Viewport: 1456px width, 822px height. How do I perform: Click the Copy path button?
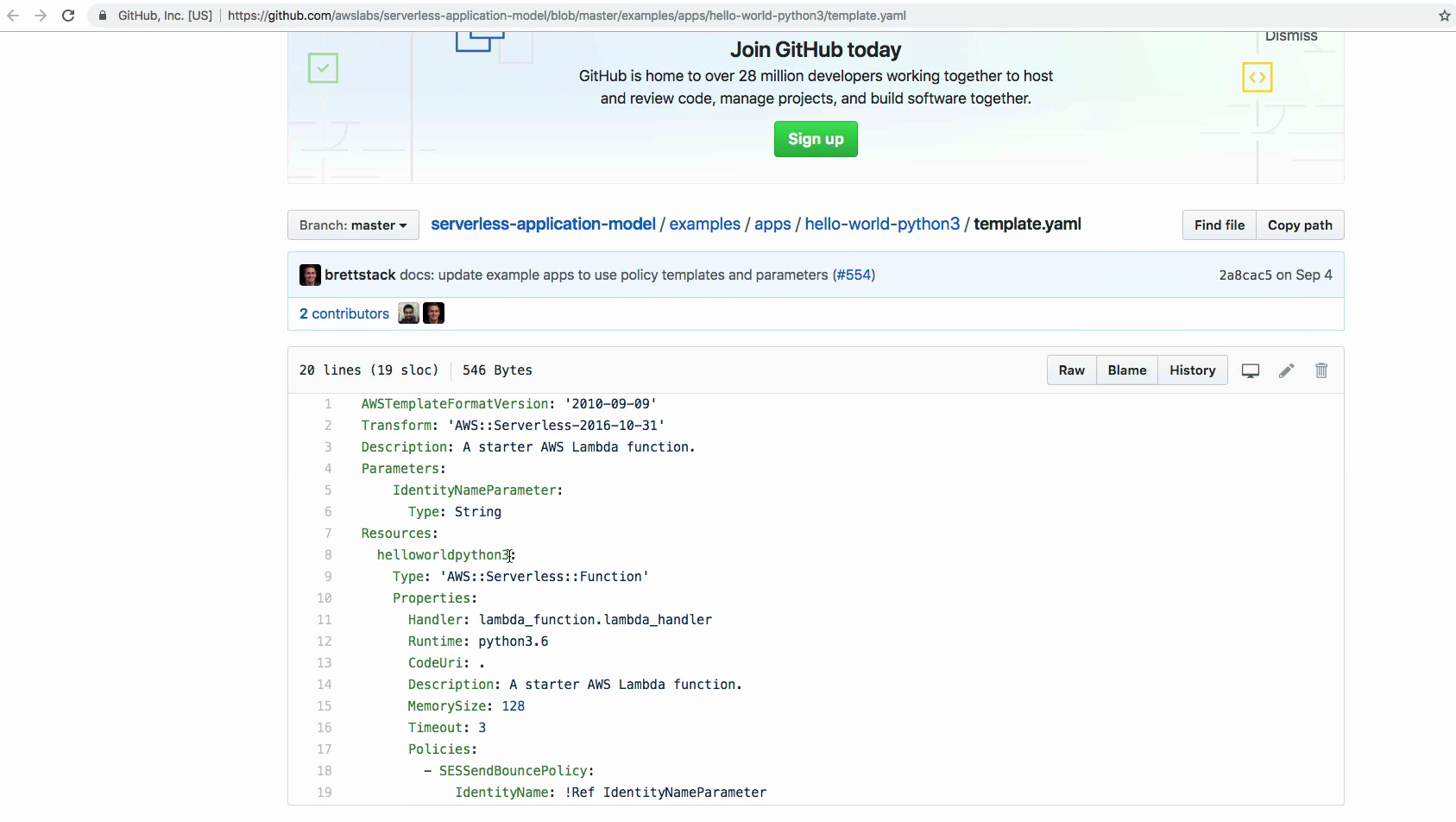pos(1300,225)
